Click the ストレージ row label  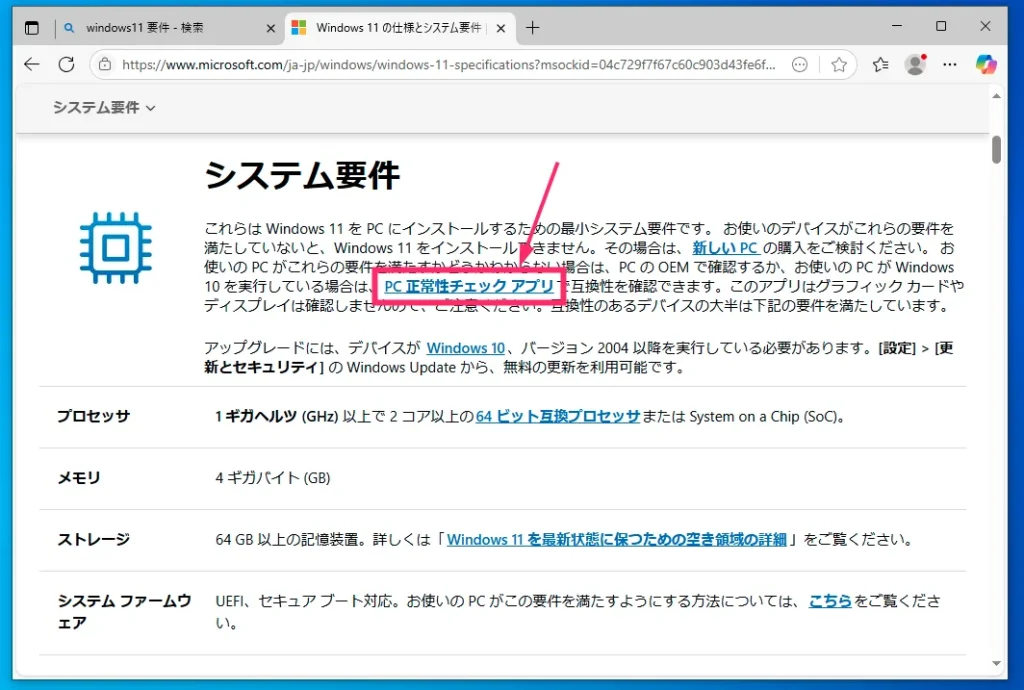point(93,539)
